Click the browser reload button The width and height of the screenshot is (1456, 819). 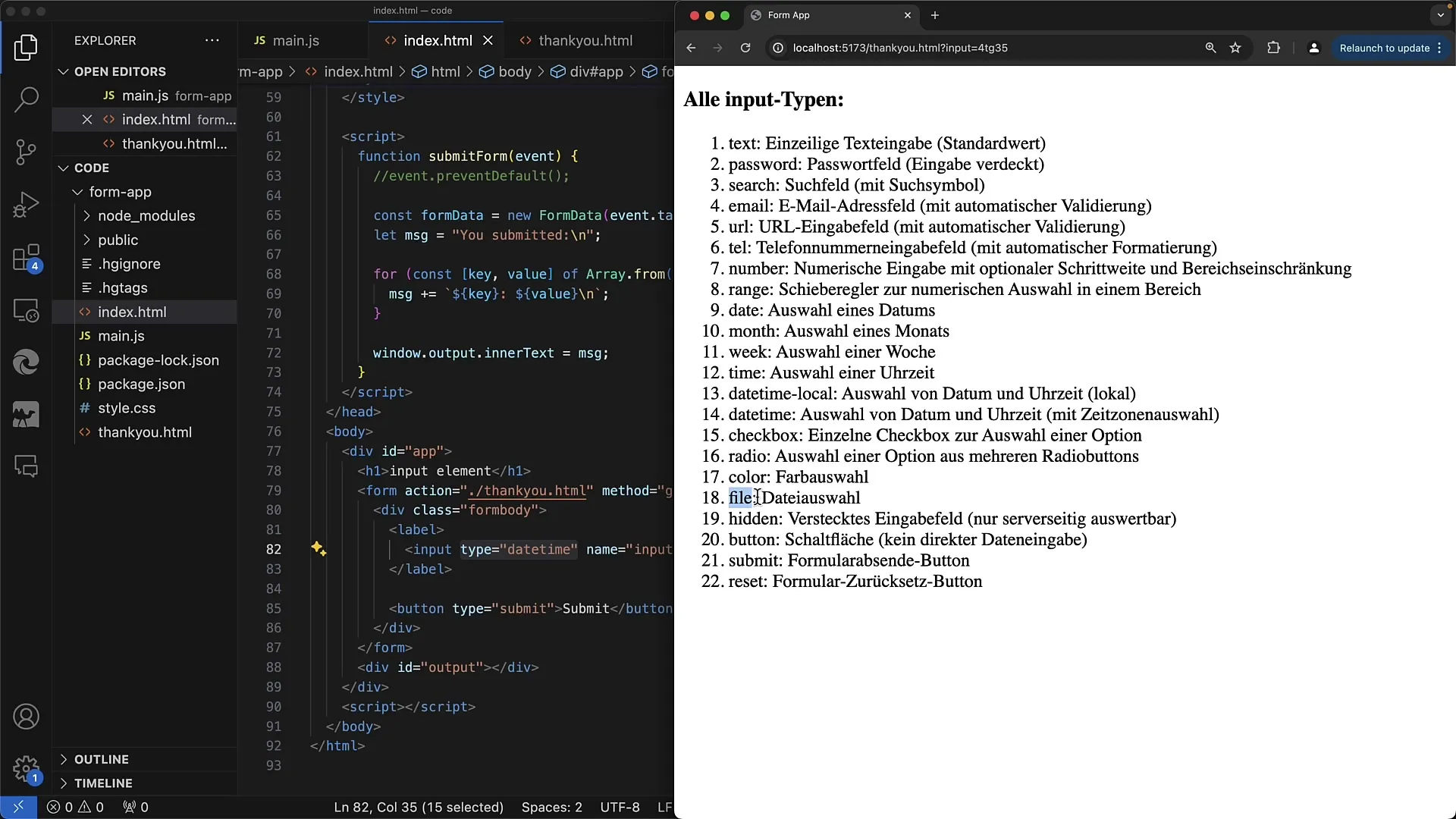745,47
